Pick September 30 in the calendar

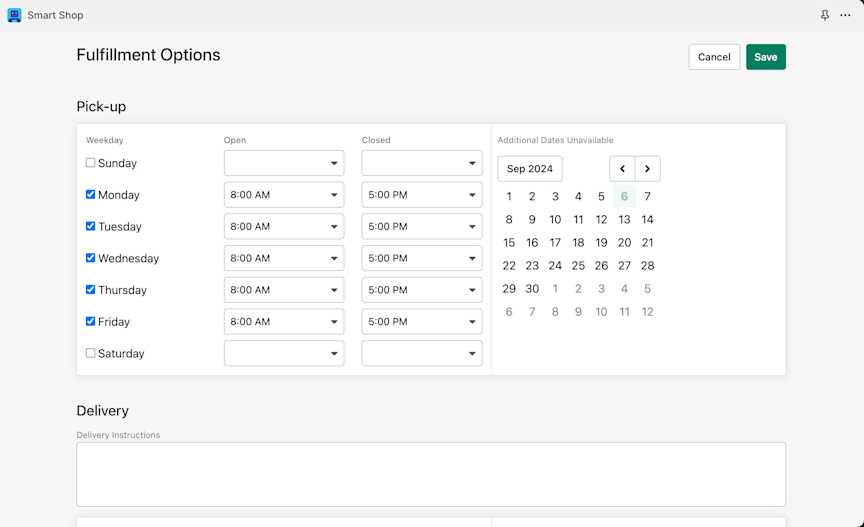(x=532, y=289)
